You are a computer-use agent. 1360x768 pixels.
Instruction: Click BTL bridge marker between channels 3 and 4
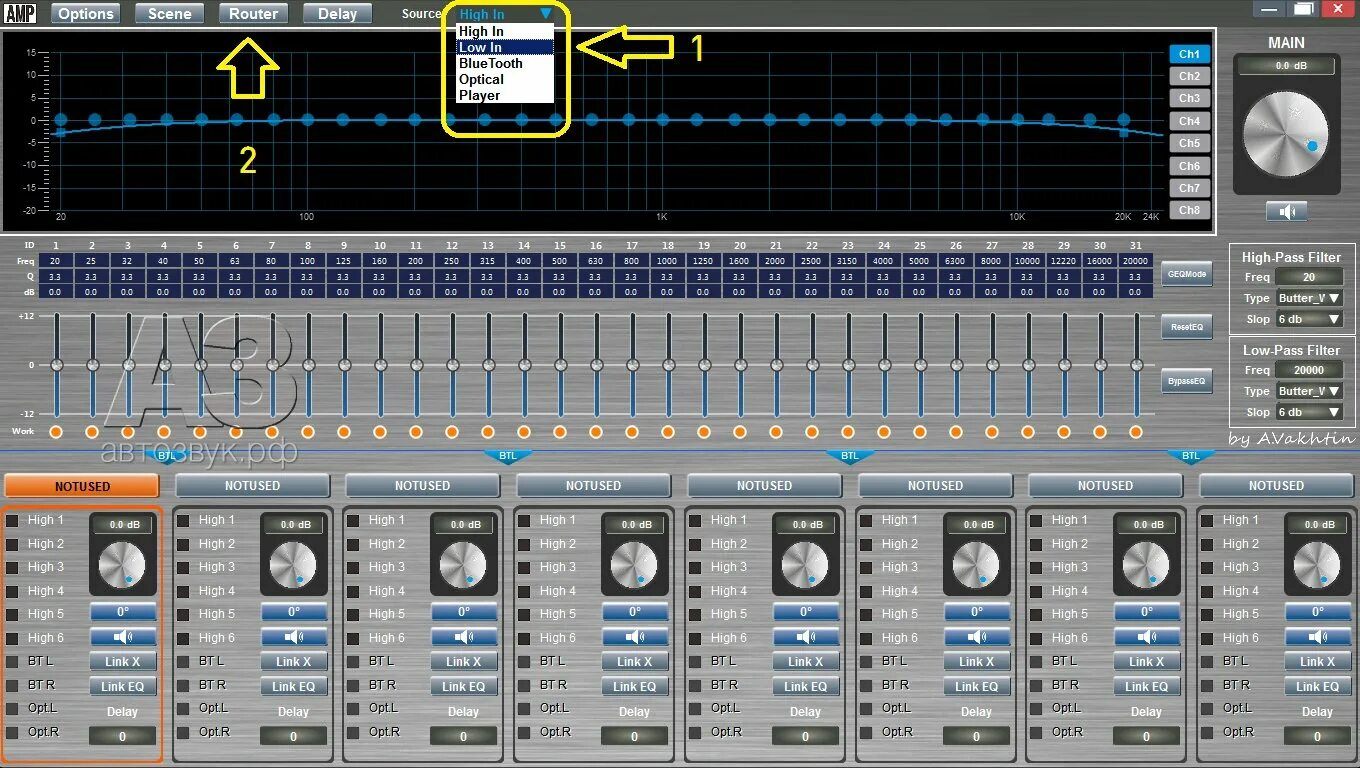coord(508,456)
